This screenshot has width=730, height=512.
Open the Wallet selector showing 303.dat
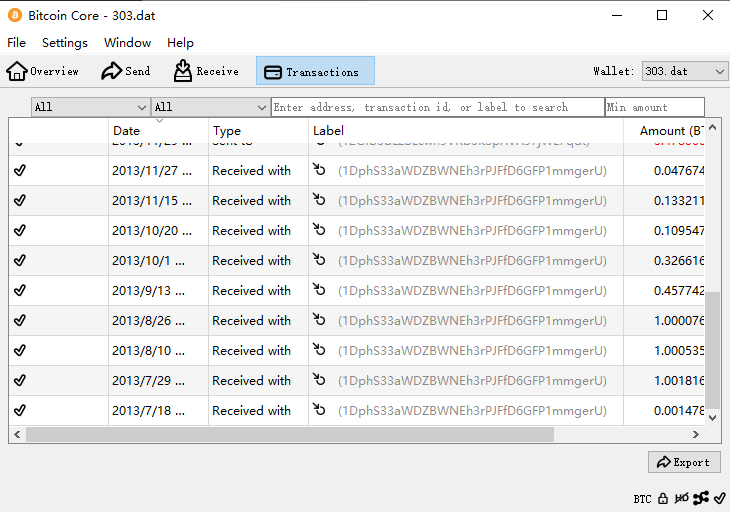[x=684, y=71]
